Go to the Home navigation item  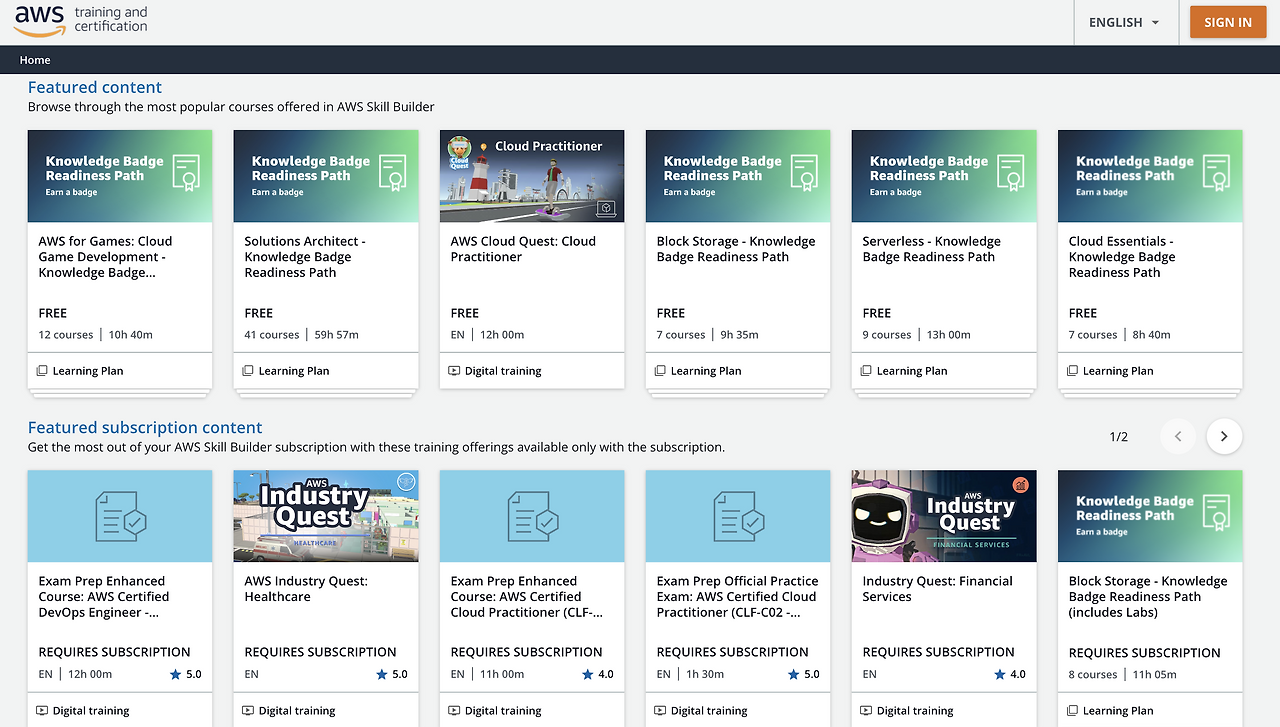click(35, 60)
